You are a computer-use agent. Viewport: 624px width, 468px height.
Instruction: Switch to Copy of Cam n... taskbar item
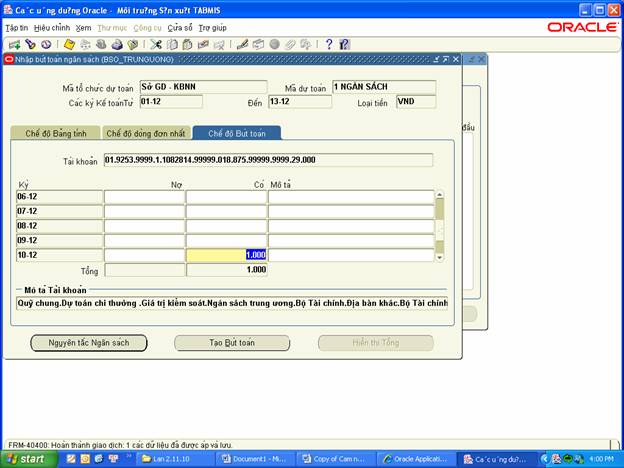coord(336,459)
